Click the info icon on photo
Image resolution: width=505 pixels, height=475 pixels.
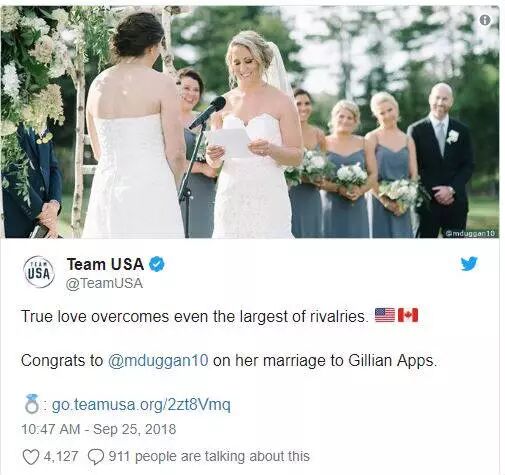(x=485, y=20)
